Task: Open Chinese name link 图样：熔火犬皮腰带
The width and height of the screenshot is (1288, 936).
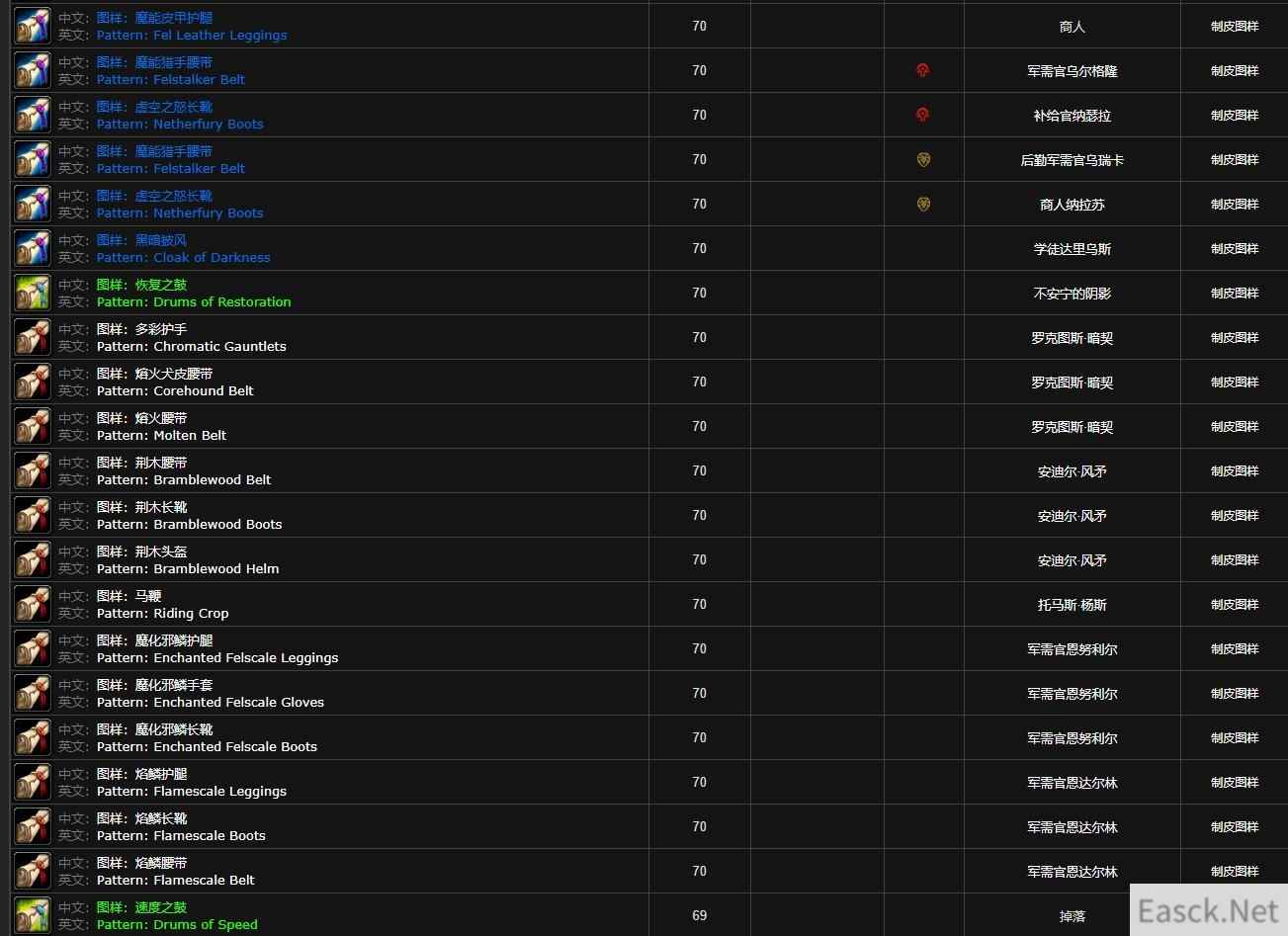Action: pyautogui.click(x=154, y=374)
